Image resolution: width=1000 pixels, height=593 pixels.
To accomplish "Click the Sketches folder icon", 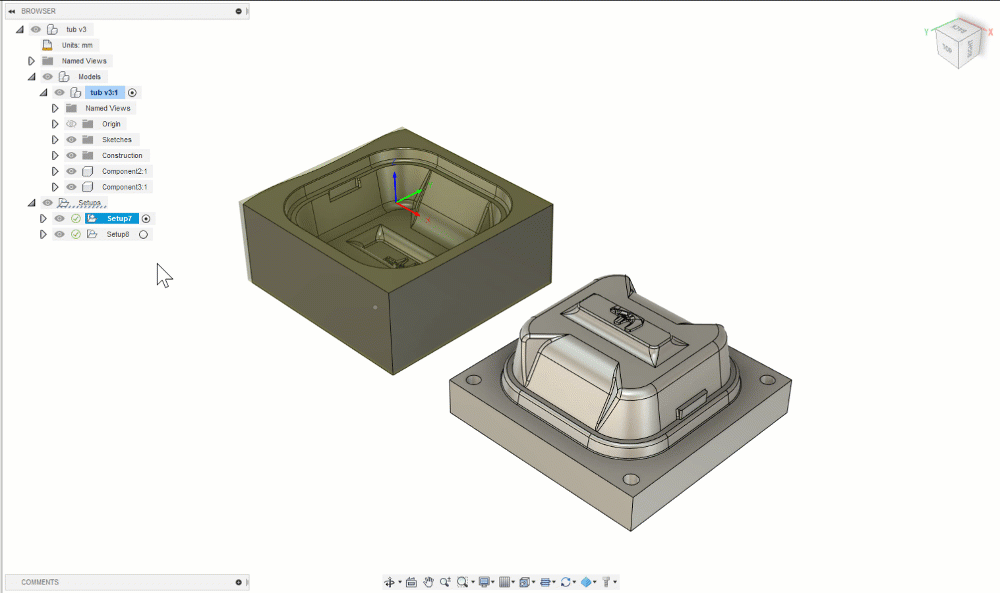I will (88, 140).
